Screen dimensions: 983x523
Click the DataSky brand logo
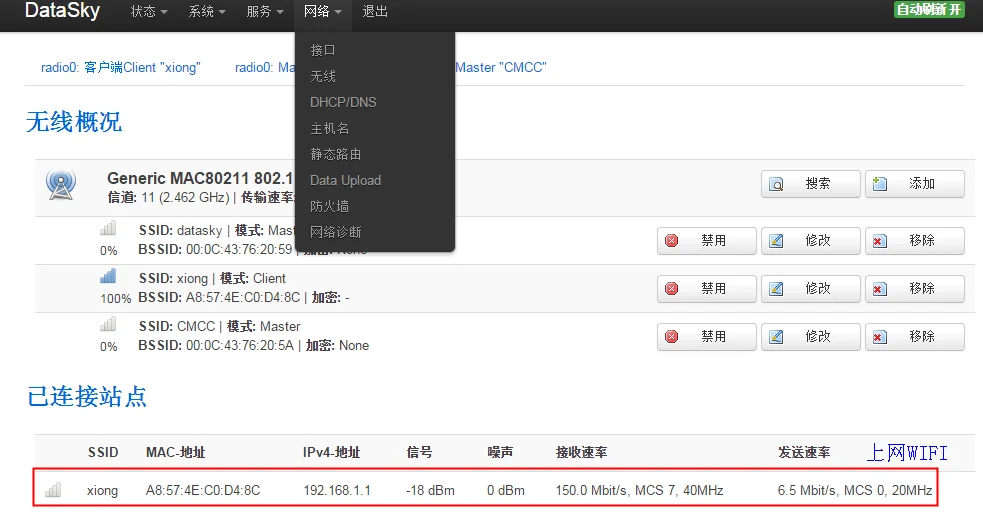(x=63, y=12)
